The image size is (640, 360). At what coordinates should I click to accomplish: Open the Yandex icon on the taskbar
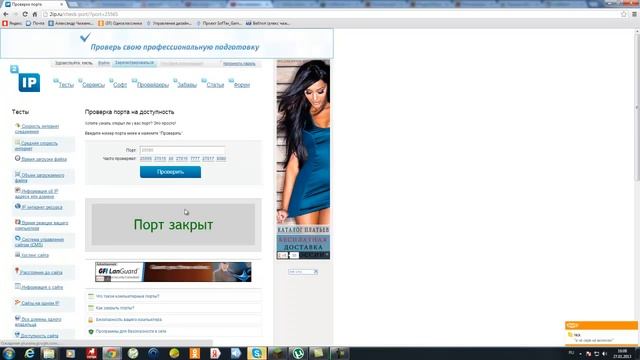(x=215, y=353)
